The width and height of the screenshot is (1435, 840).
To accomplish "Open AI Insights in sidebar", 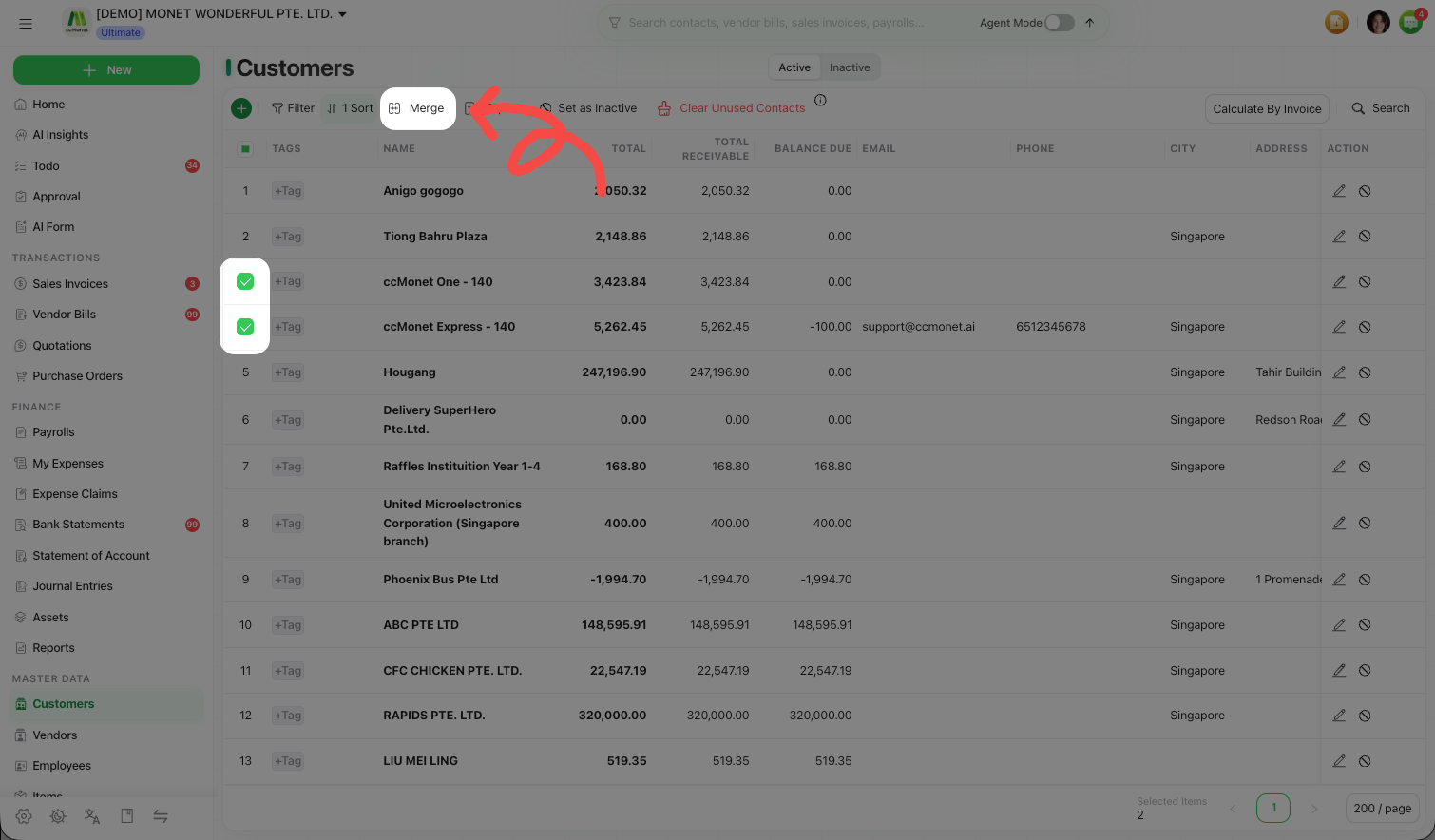I will (61, 135).
